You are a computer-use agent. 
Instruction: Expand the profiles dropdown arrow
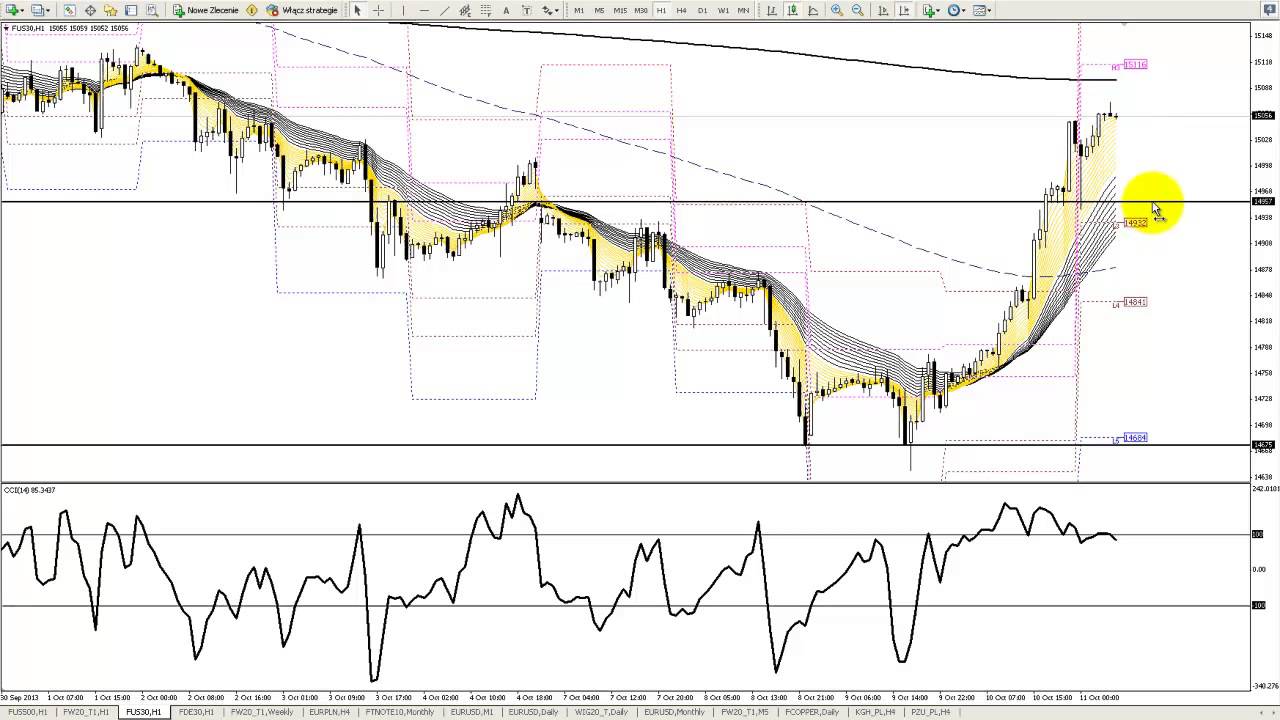pos(48,10)
